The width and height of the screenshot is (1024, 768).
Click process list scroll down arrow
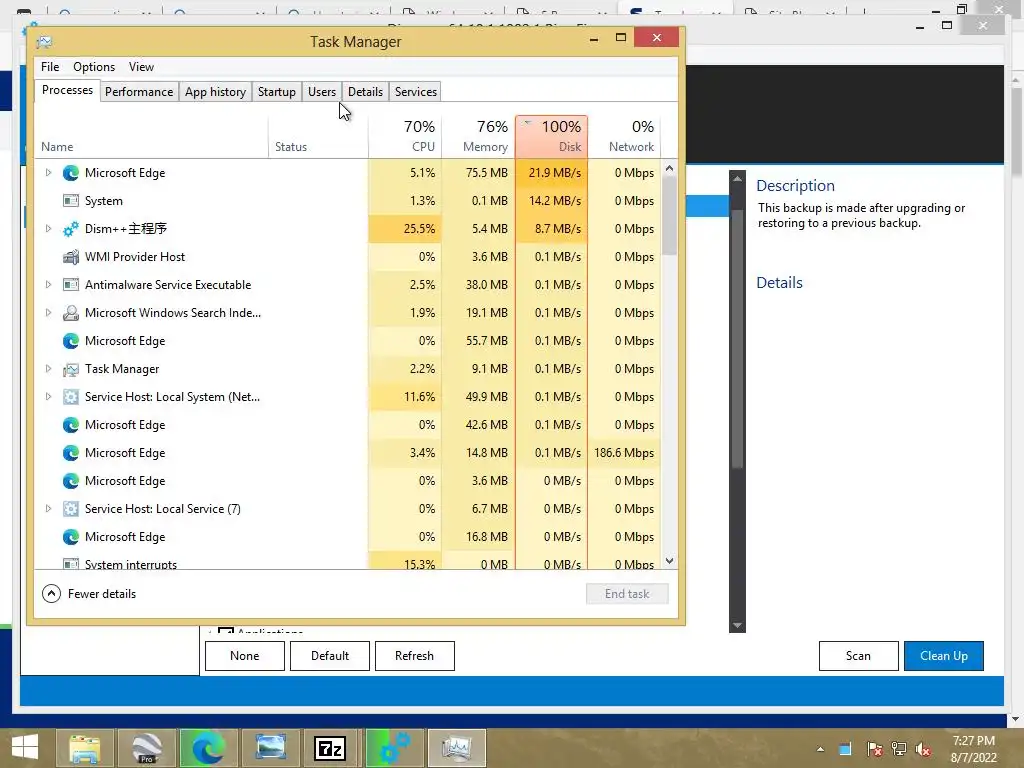click(669, 561)
